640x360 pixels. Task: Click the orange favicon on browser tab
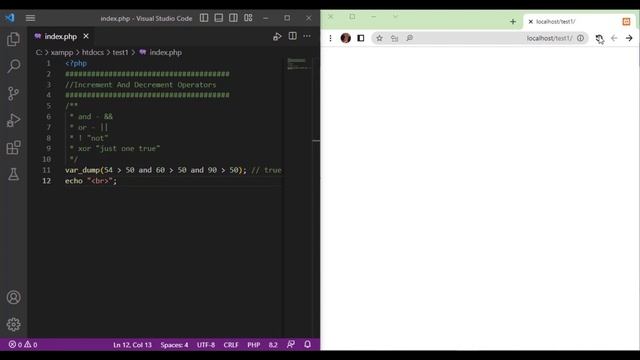coord(626,22)
